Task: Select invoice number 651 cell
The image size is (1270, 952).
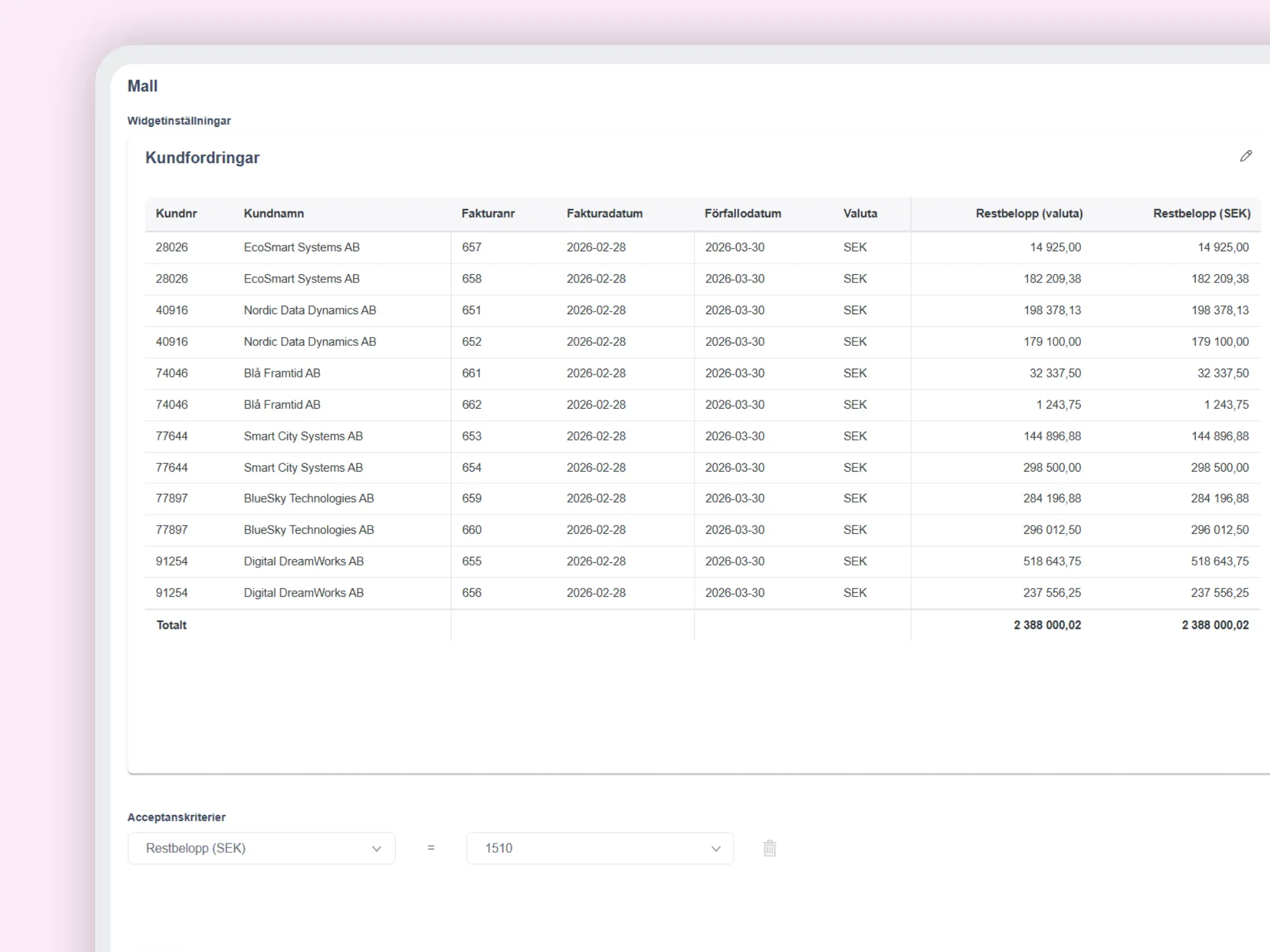Action: pyautogui.click(x=472, y=310)
